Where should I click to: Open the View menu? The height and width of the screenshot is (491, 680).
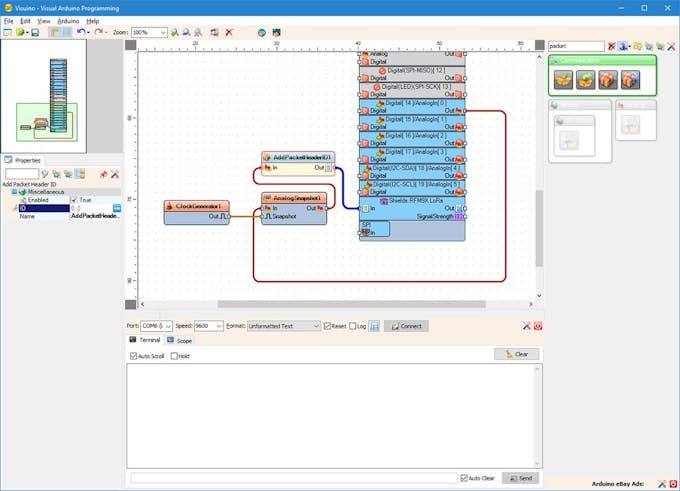click(x=43, y=21)
